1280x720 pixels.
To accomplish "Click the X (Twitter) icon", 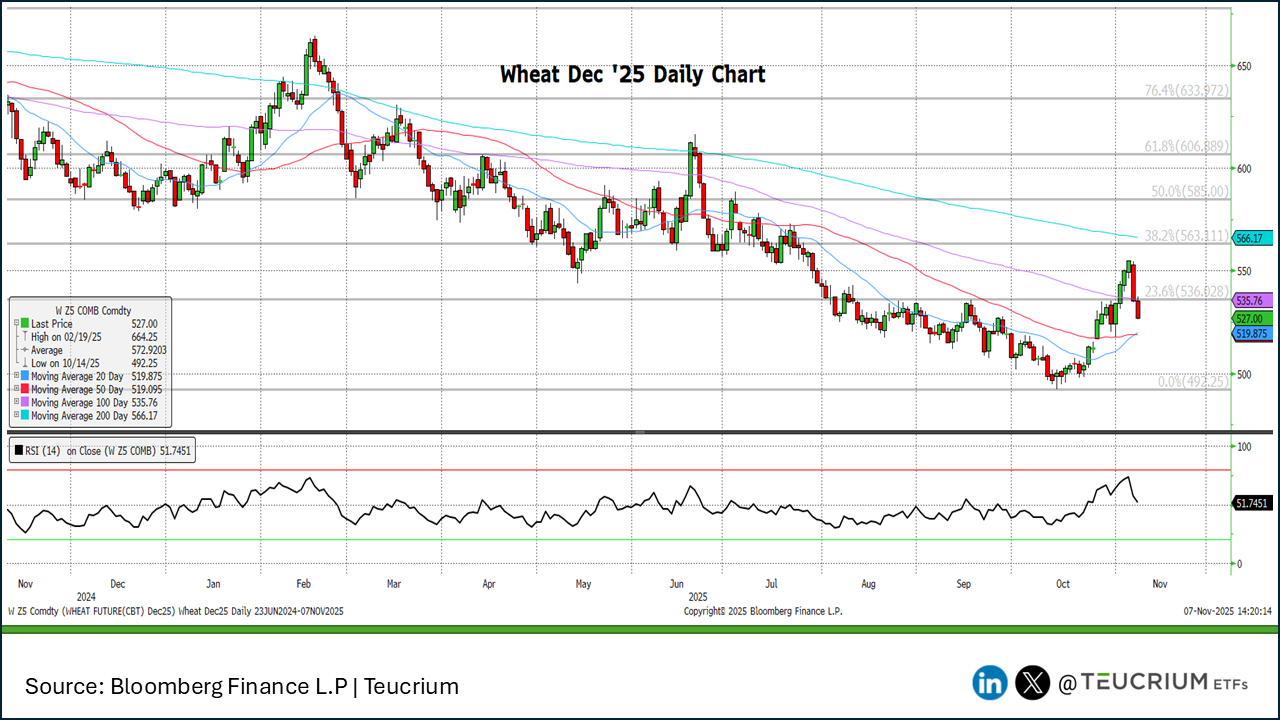I will [1032, 683].
